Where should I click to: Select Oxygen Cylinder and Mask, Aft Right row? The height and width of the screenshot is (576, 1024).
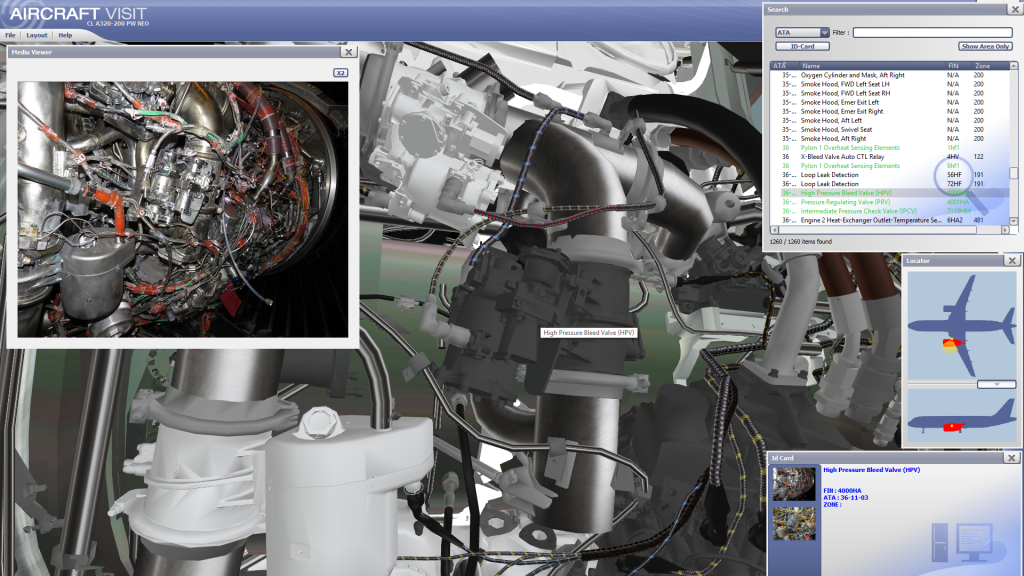889,75
